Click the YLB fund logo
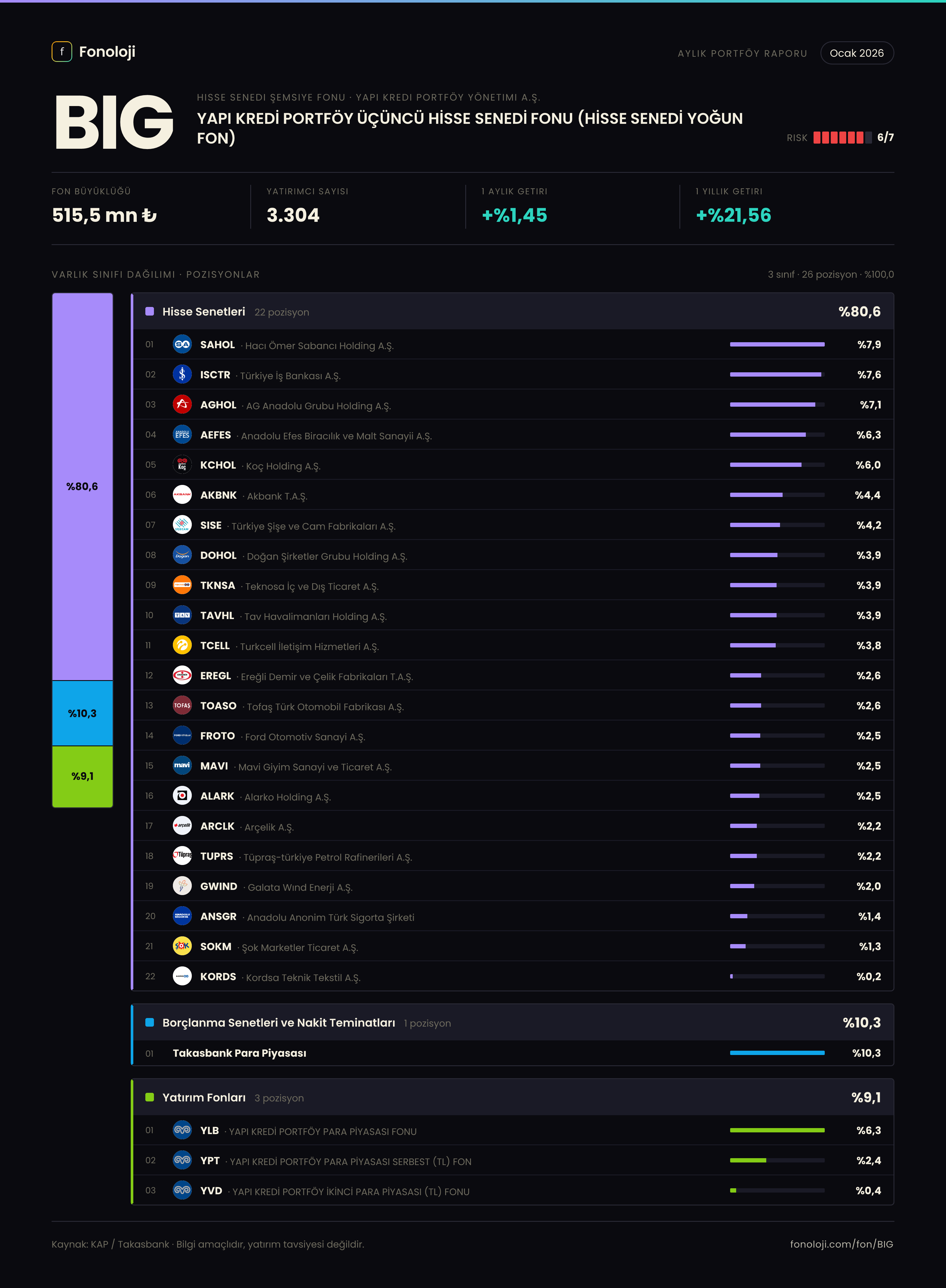 (x=182, y=1130)
